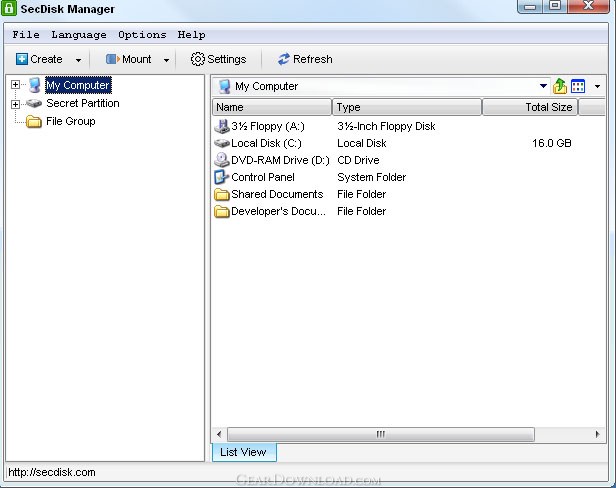The image size is (616, 488).
Task: Click the http://secdisk.com status text
Action: (51, 472)
